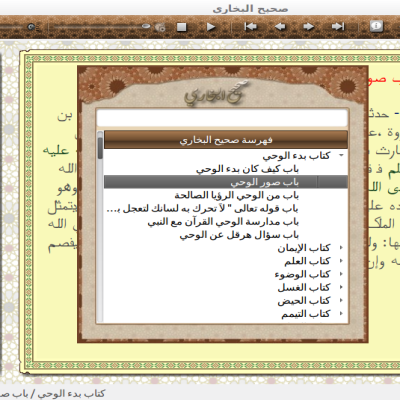Go to the previous page arrow
Viewport: 400px width, 400px height.
280,26
